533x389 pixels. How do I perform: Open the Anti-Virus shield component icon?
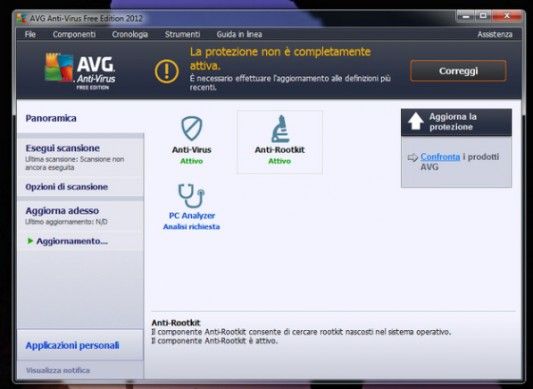point(191,128)
